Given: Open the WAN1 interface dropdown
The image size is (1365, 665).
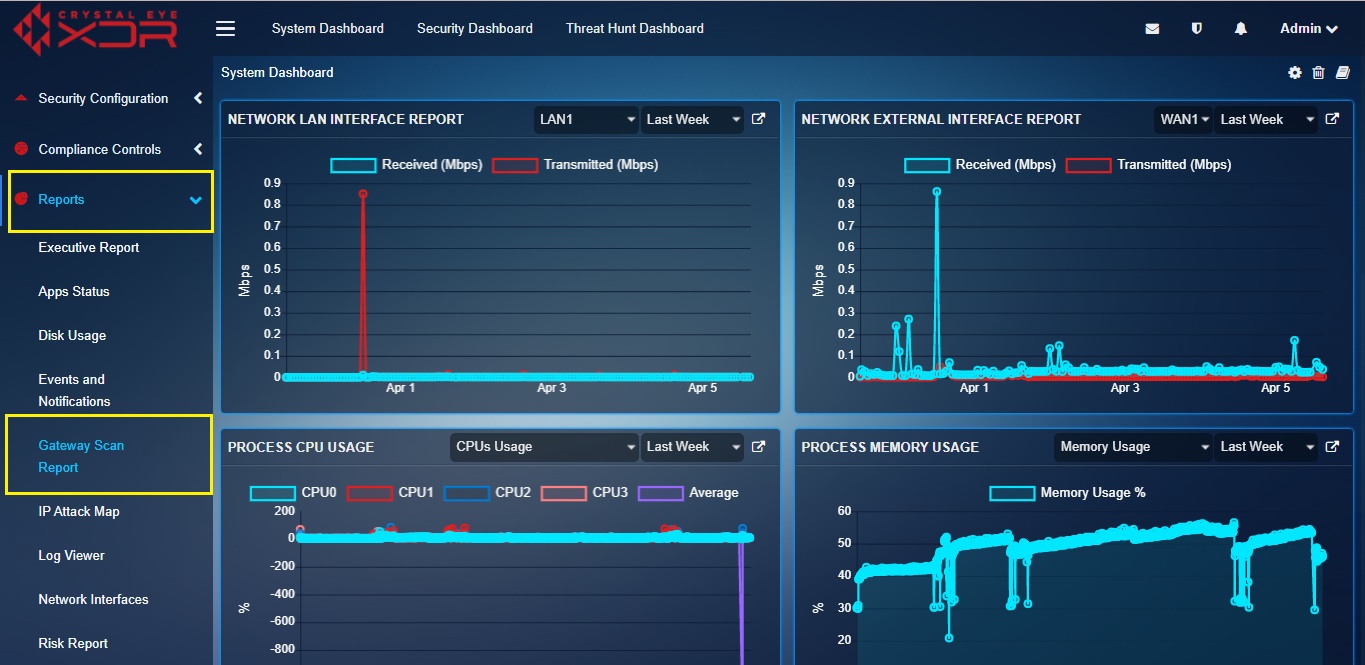Looking at the screenshot, I should [1183, 119].
